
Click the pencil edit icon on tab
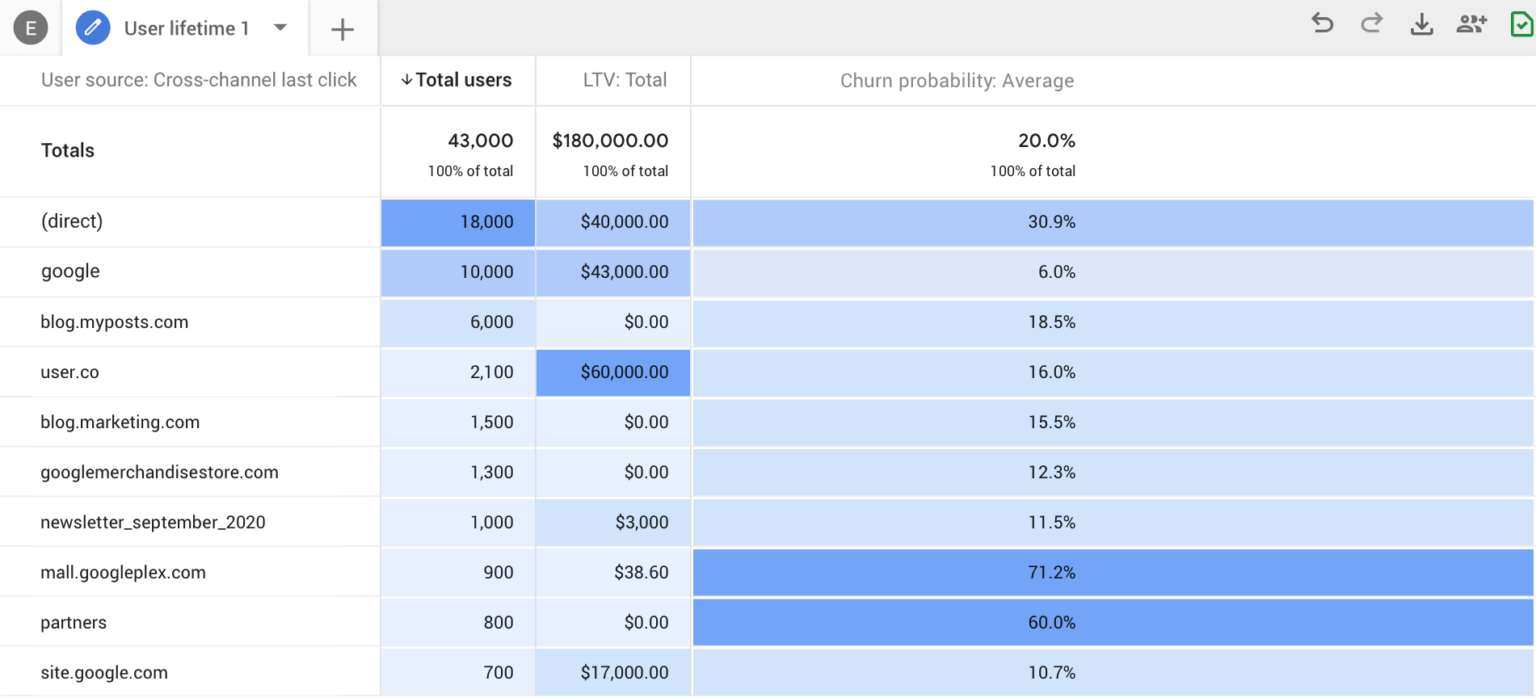(93, 28)
